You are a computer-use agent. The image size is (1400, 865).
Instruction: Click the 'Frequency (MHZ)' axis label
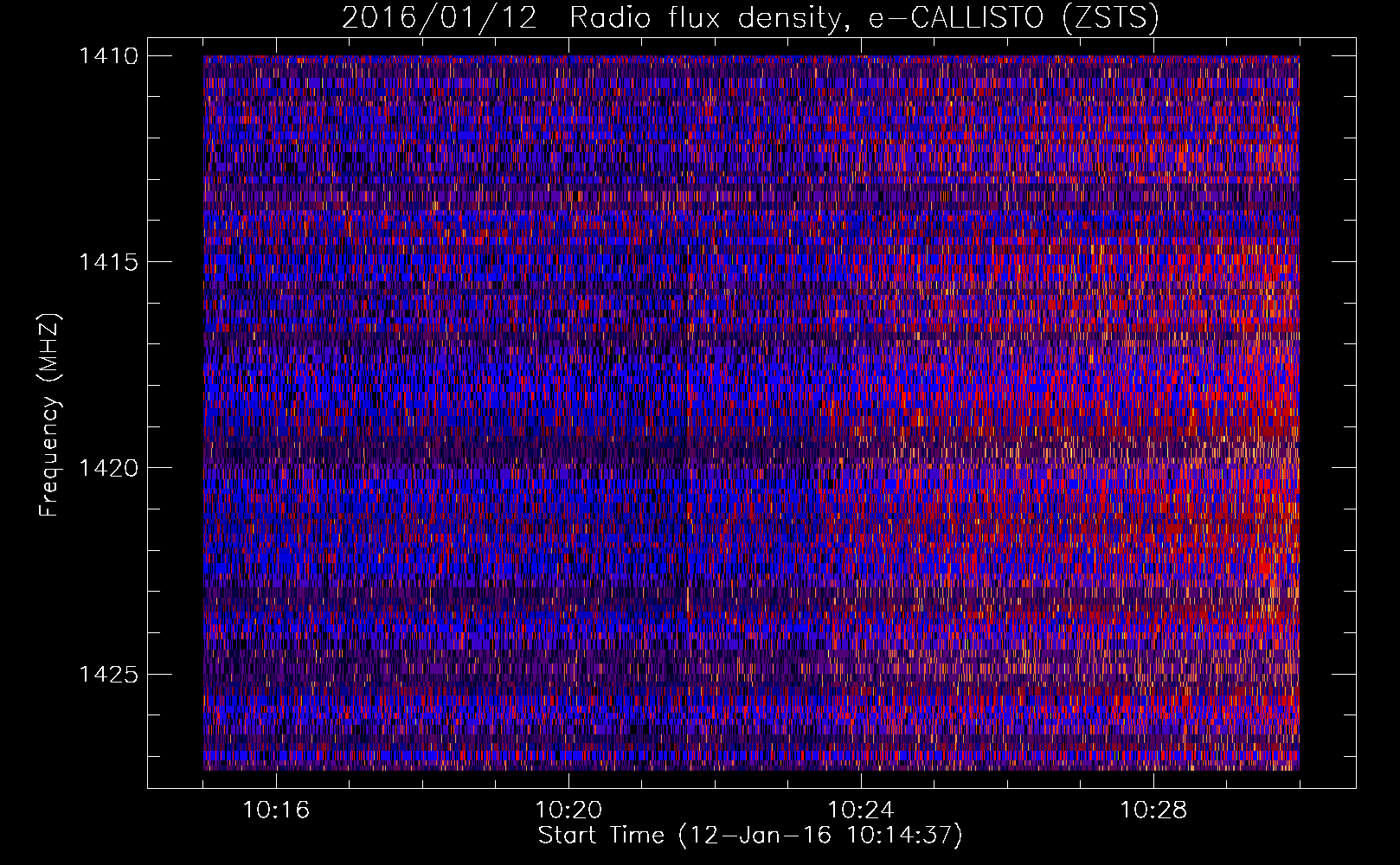(x=49, y=415)
